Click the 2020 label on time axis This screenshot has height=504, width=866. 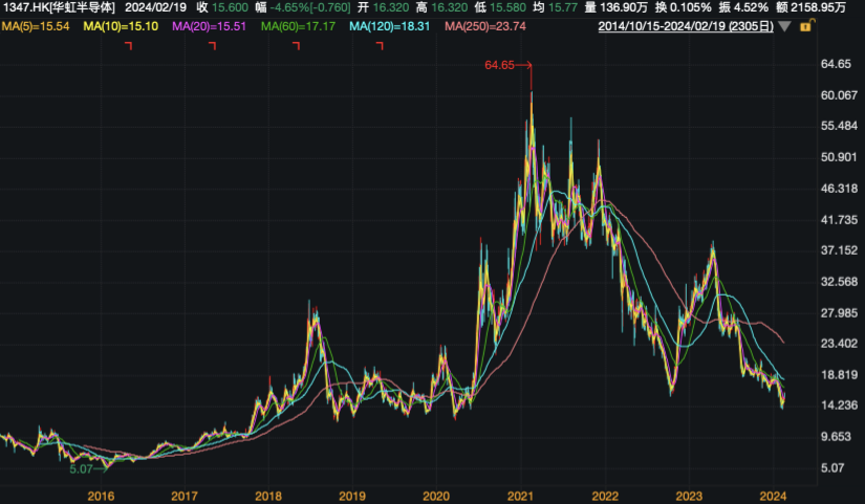436,496
